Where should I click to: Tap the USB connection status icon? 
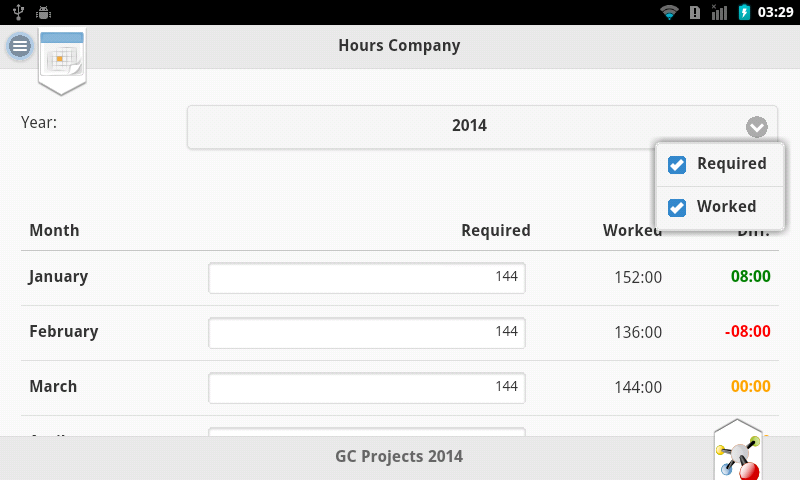coord(18,12)
